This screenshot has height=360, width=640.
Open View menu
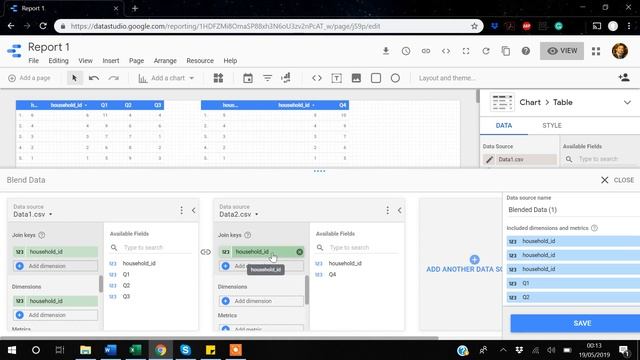point(85,61)
